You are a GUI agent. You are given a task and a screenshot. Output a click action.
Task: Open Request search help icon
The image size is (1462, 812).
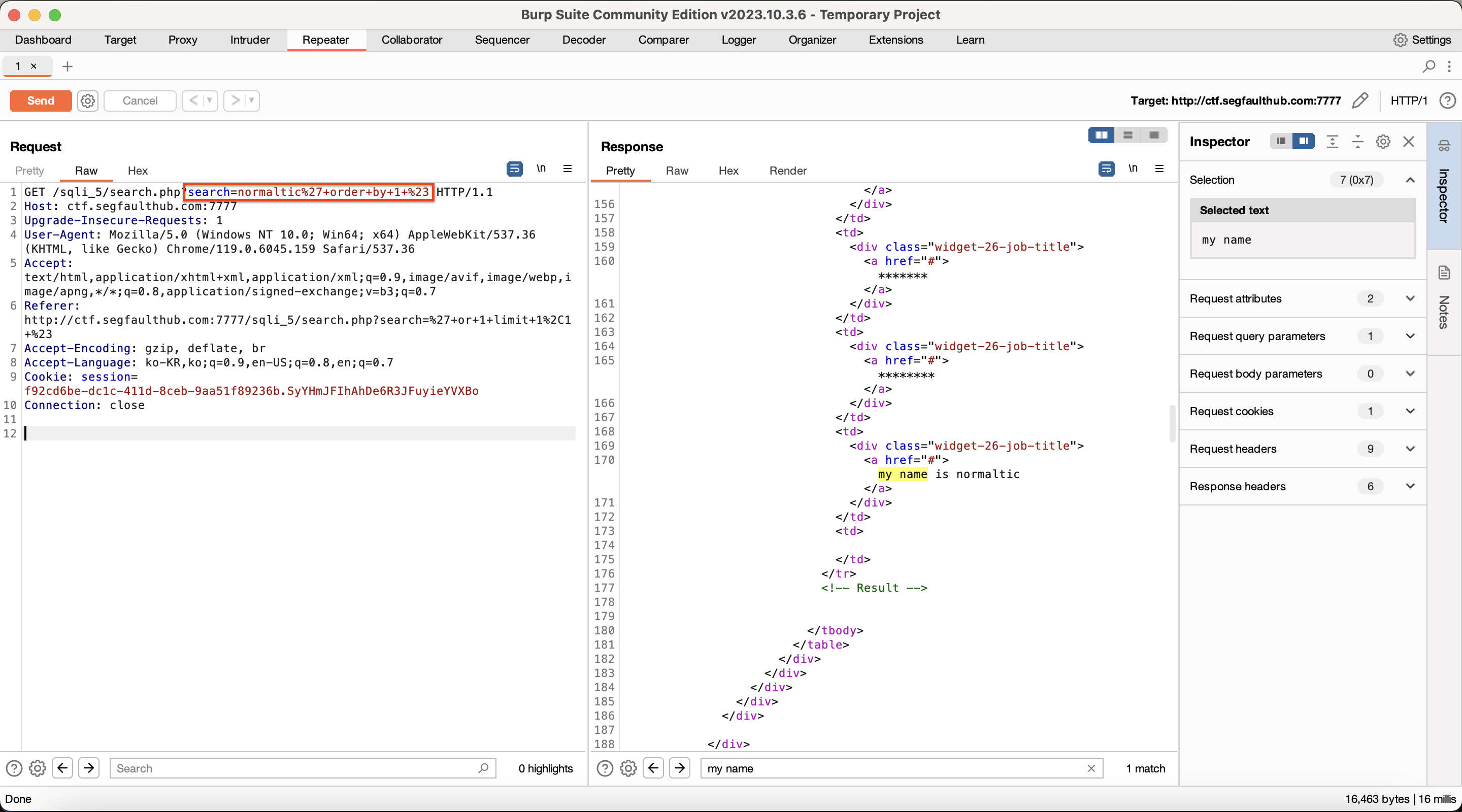pyautogui.click(x=14, y=768)
